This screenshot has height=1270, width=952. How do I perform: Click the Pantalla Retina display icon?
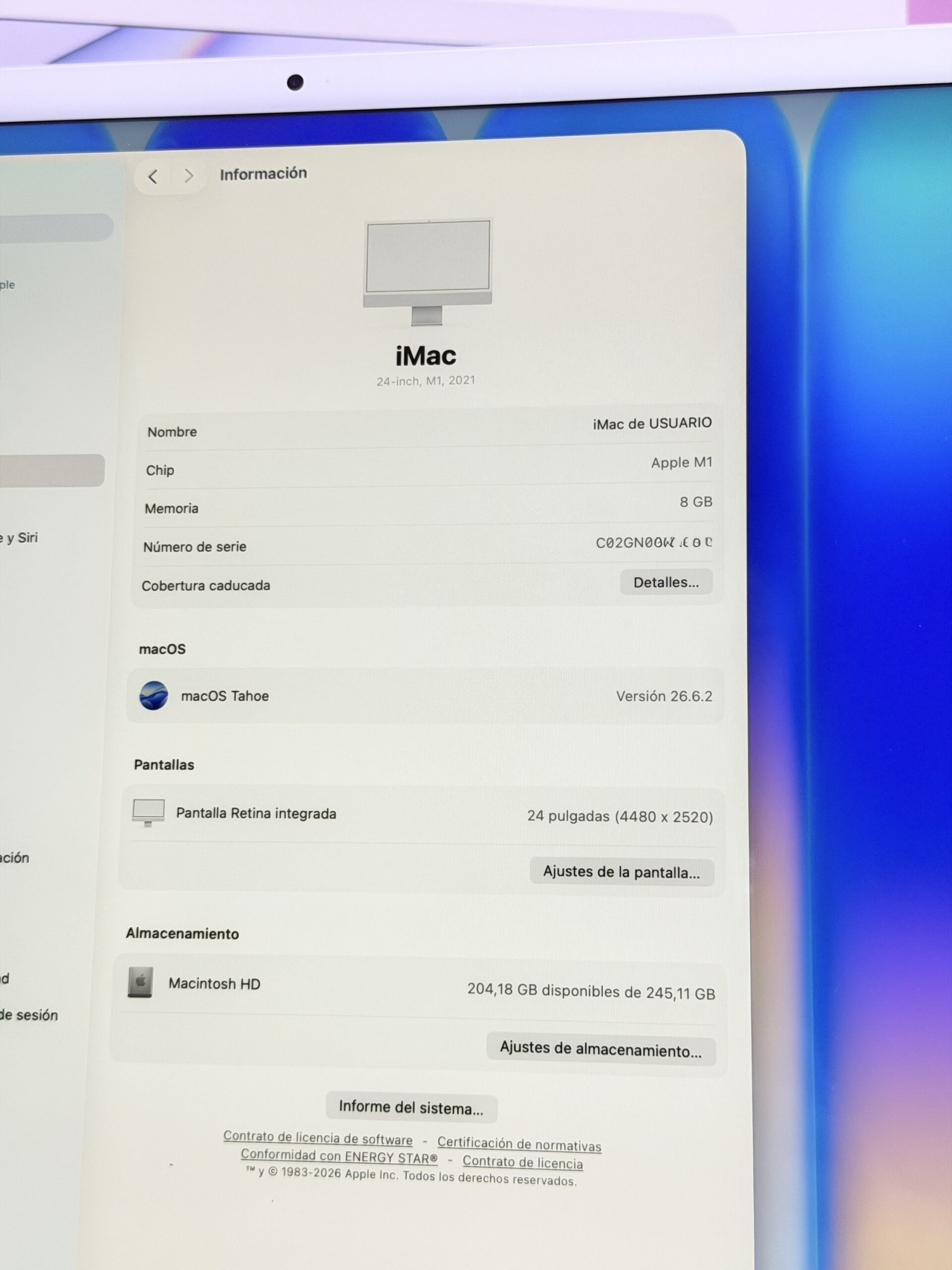pos(149,813)
